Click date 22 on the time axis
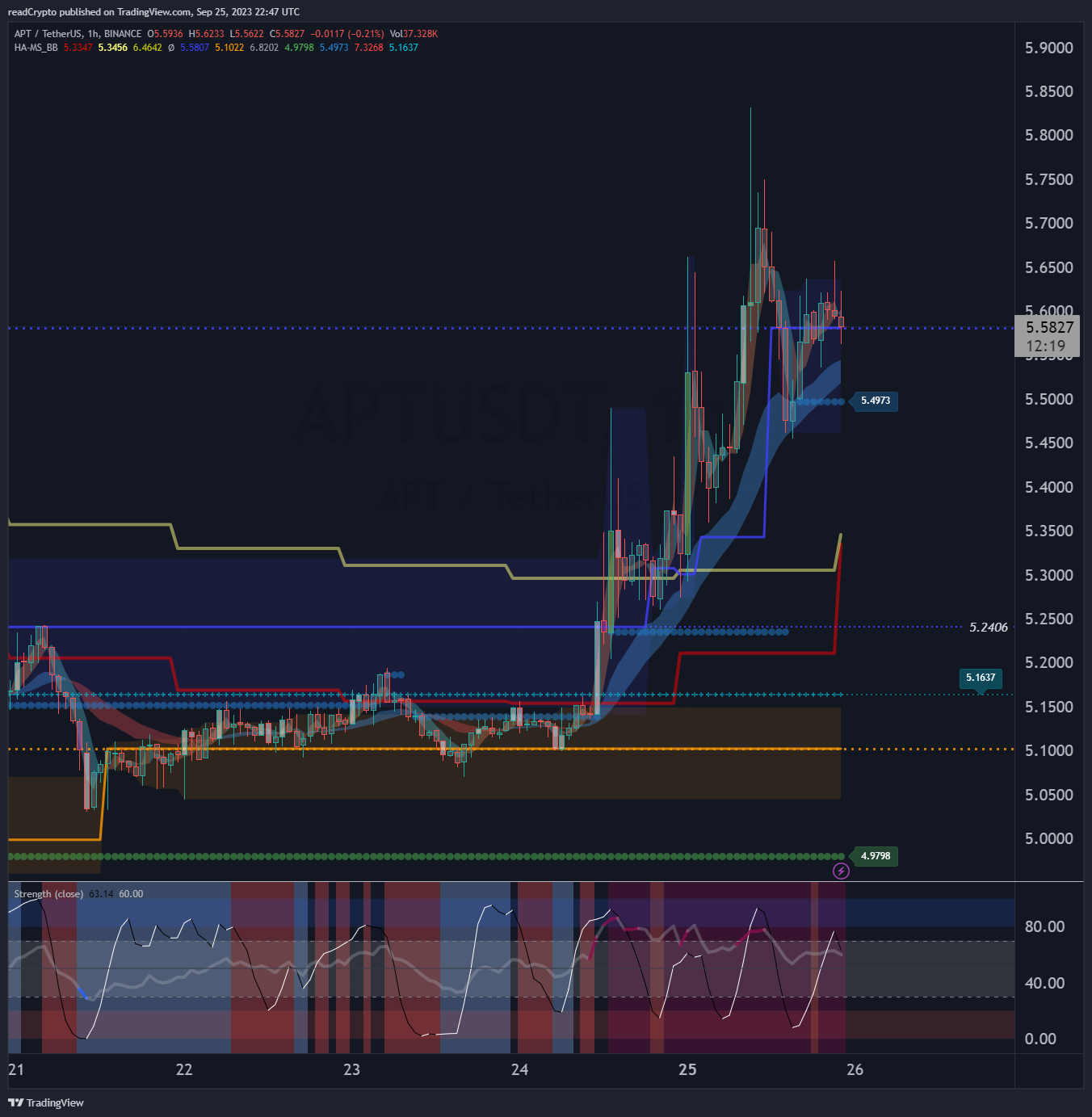This screenshot has width=1092, height=1117. click(184, 1069)
